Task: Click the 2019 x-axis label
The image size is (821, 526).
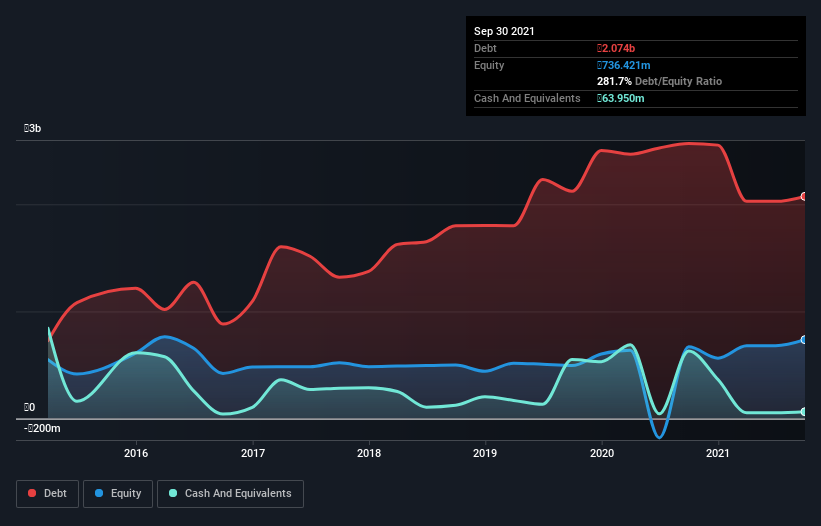Action: point(485,453)
